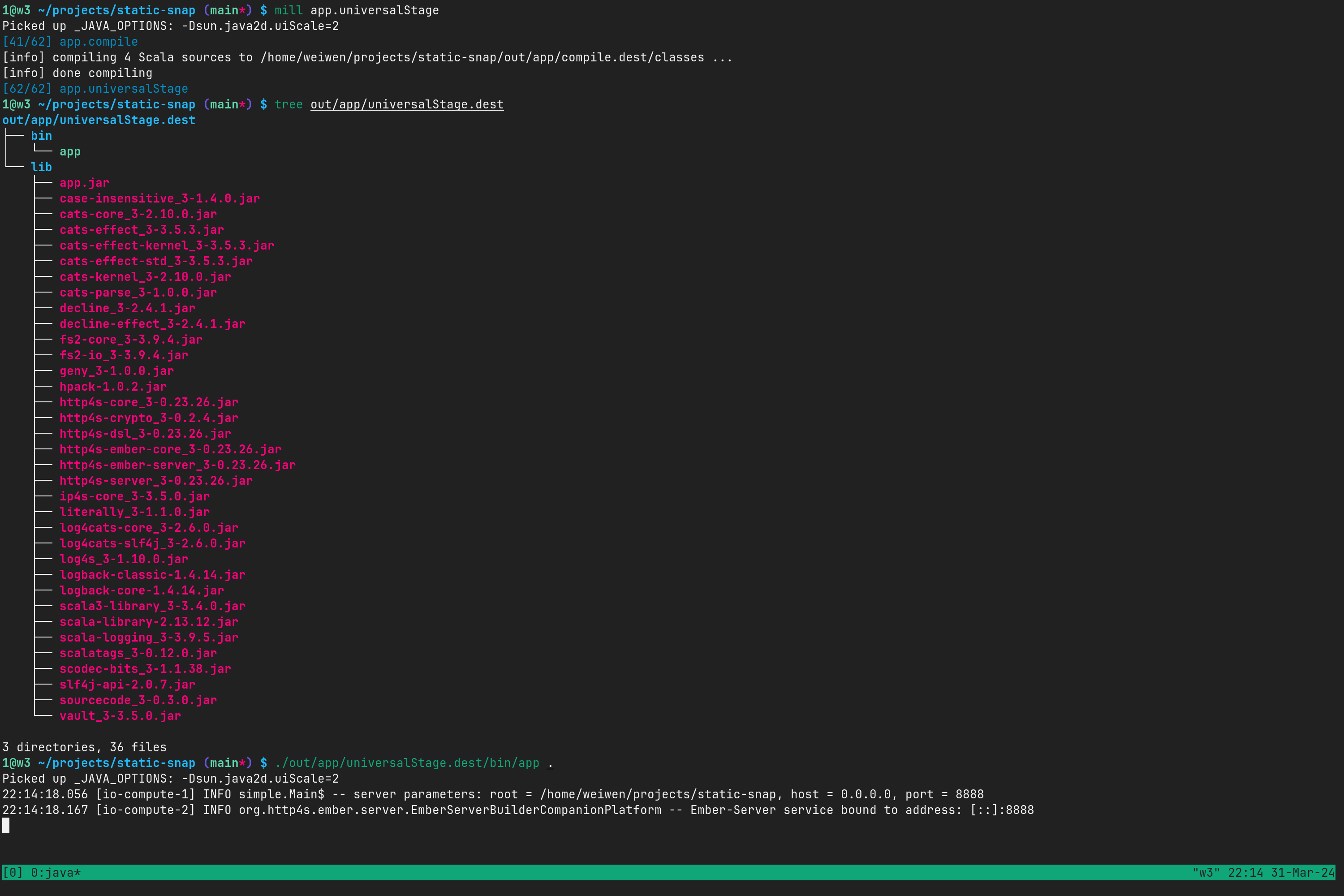This screenshot has width=1344, height=896.
Task: Click the '3 directories, 36 files' summary
Action: pos(85,747)
